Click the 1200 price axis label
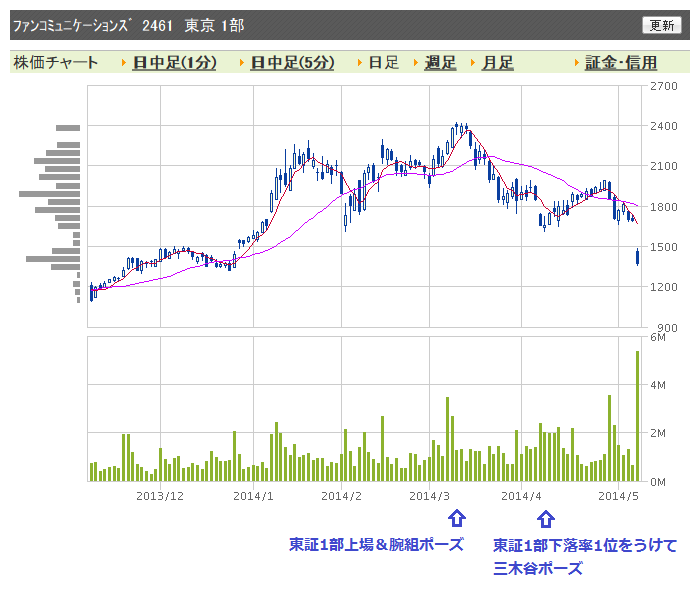Screen dimensions: 697x594 coord(664,287)
